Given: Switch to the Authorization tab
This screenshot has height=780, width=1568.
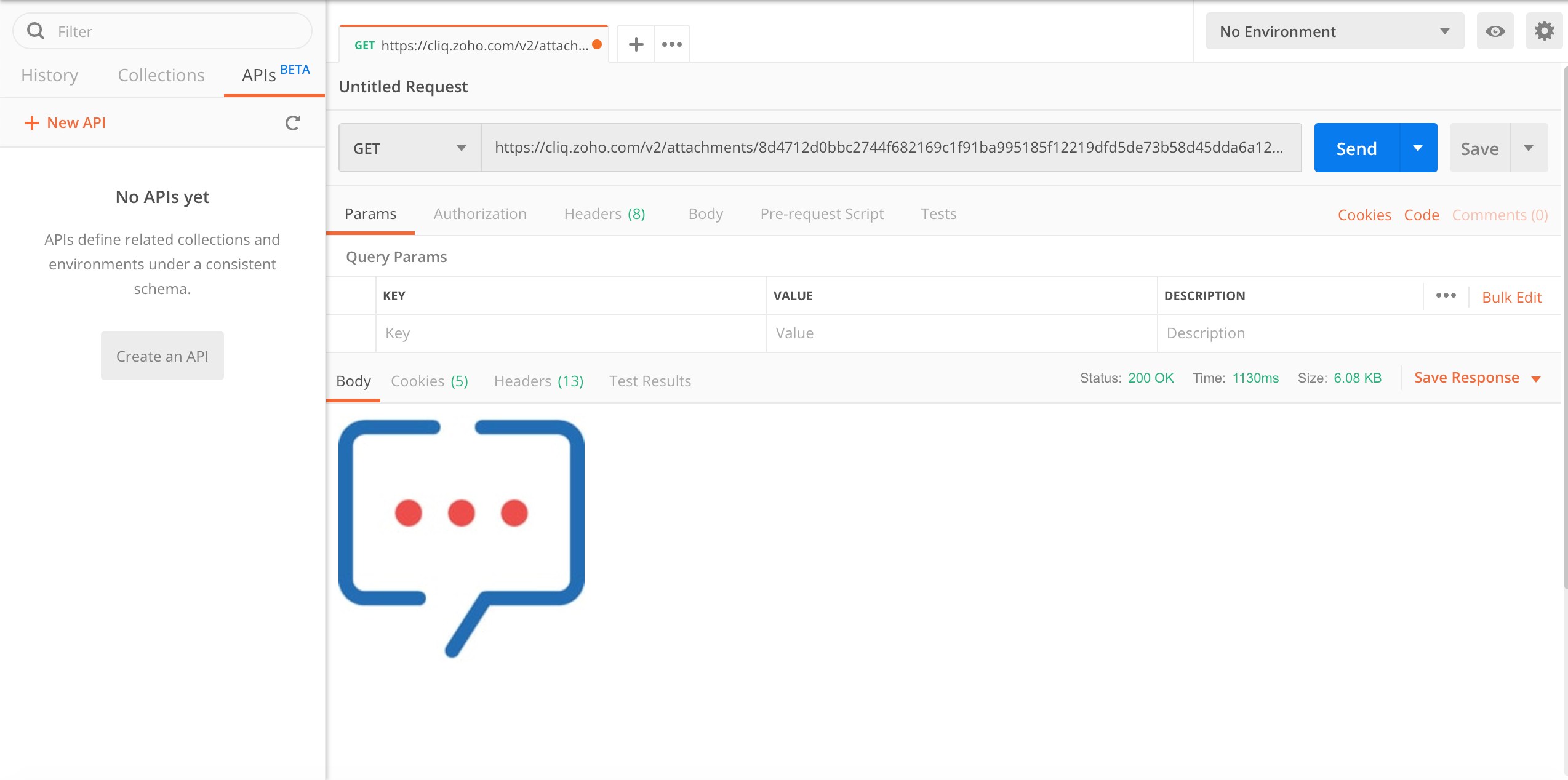Looking at the screenshot, I should (480, 214).
